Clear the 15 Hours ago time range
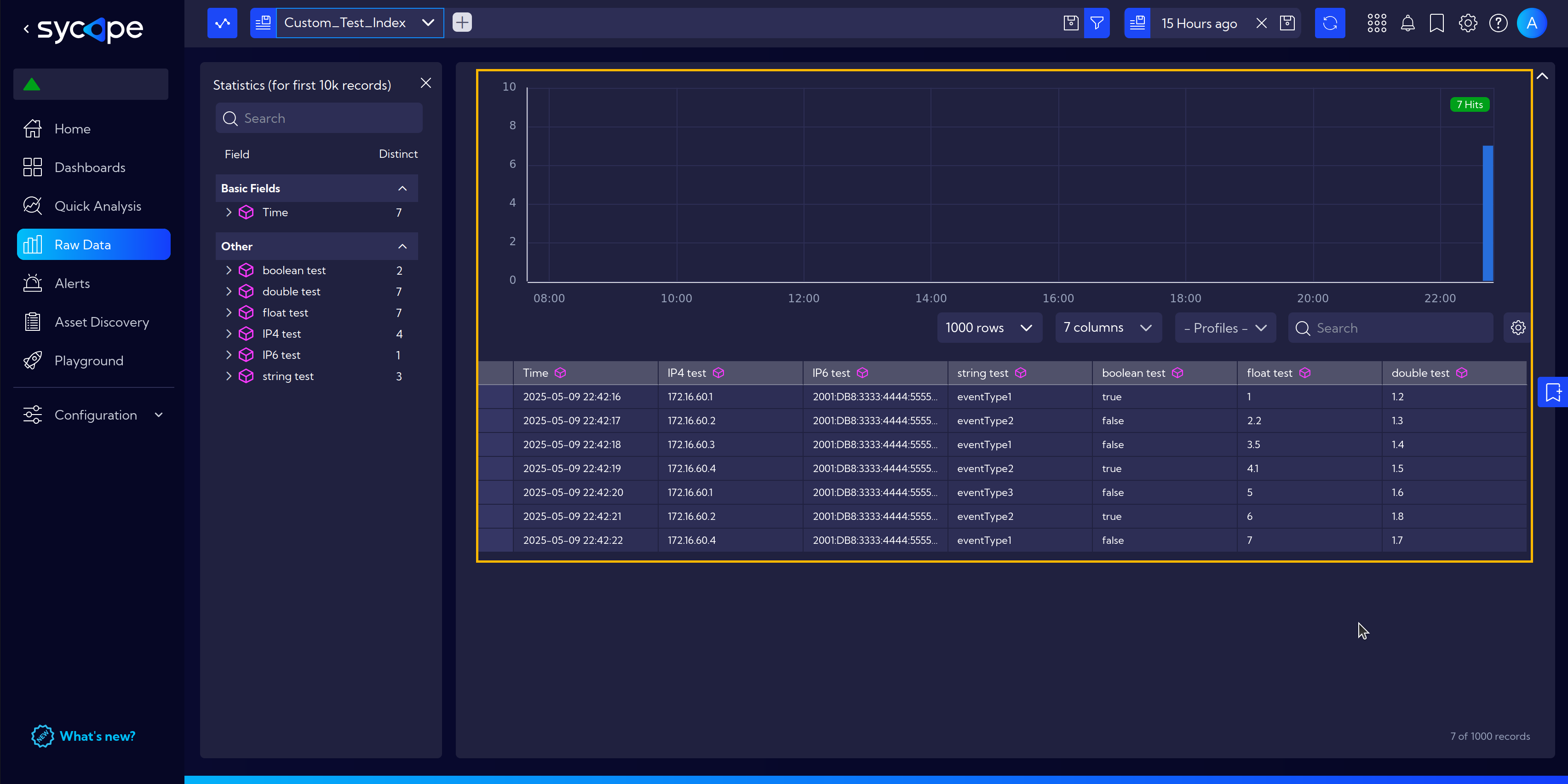Image resolution: width=1568 pixels, height=784 pixels. (1261, 23)
